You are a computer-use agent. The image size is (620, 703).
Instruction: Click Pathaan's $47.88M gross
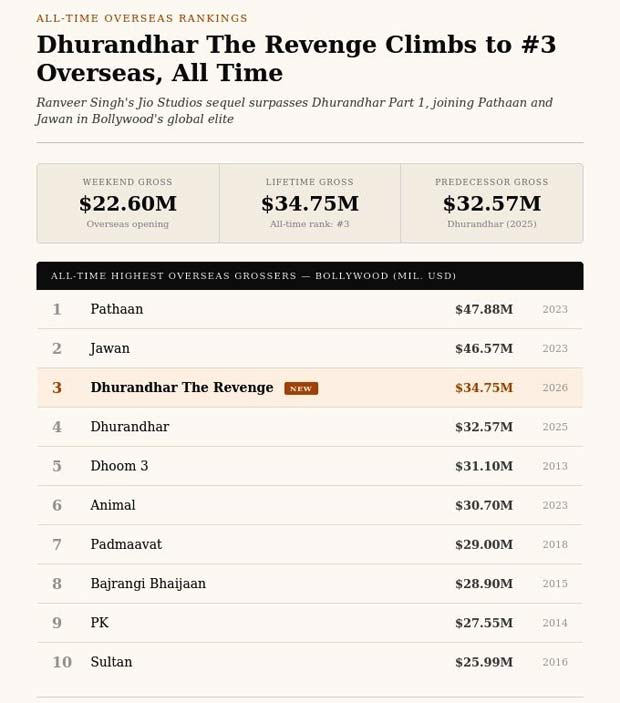tap(484, 309)
